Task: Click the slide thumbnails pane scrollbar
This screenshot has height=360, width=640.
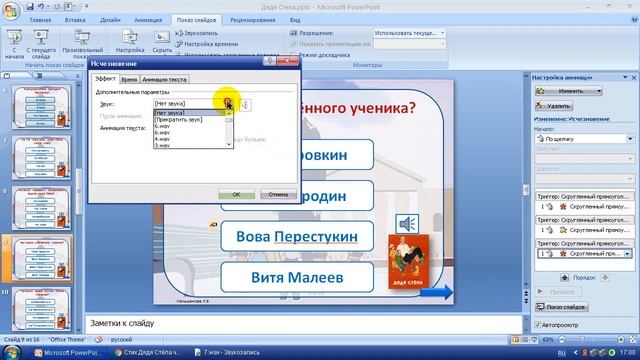Action: [x=79, y=192]
